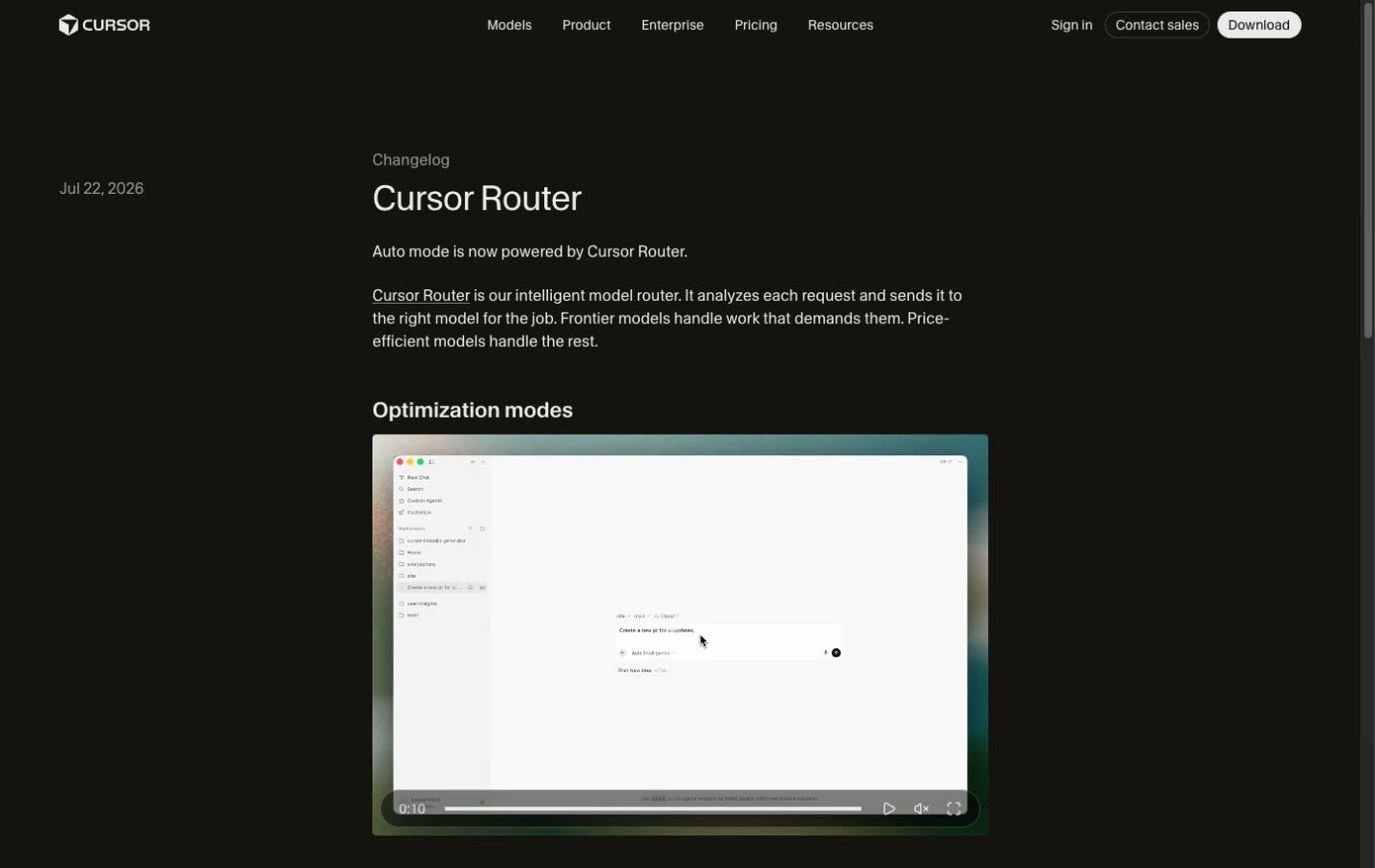This screenshot has width=1375, height=868.
Task: Open the Resources menu
Action: click(839, 25)
